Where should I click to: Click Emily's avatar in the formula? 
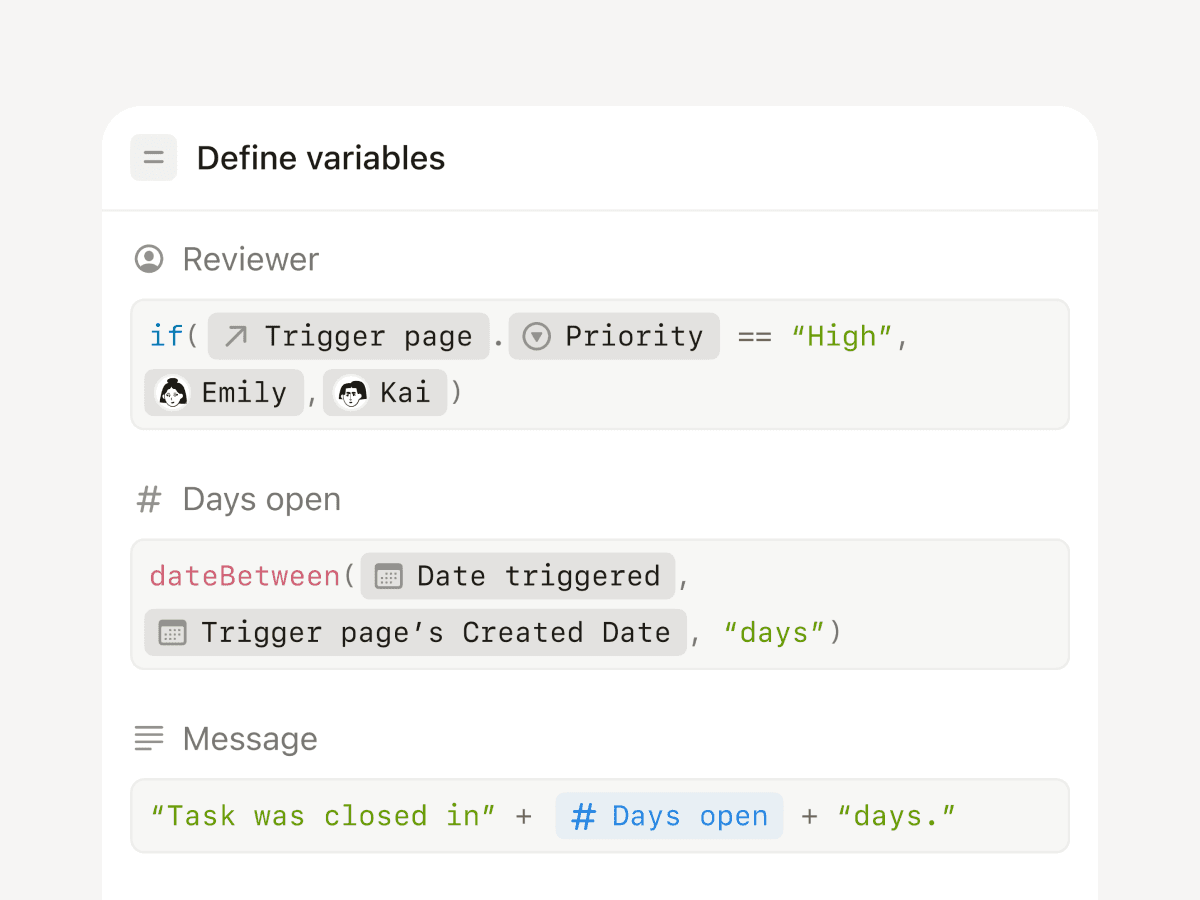[x=173, y=393]
